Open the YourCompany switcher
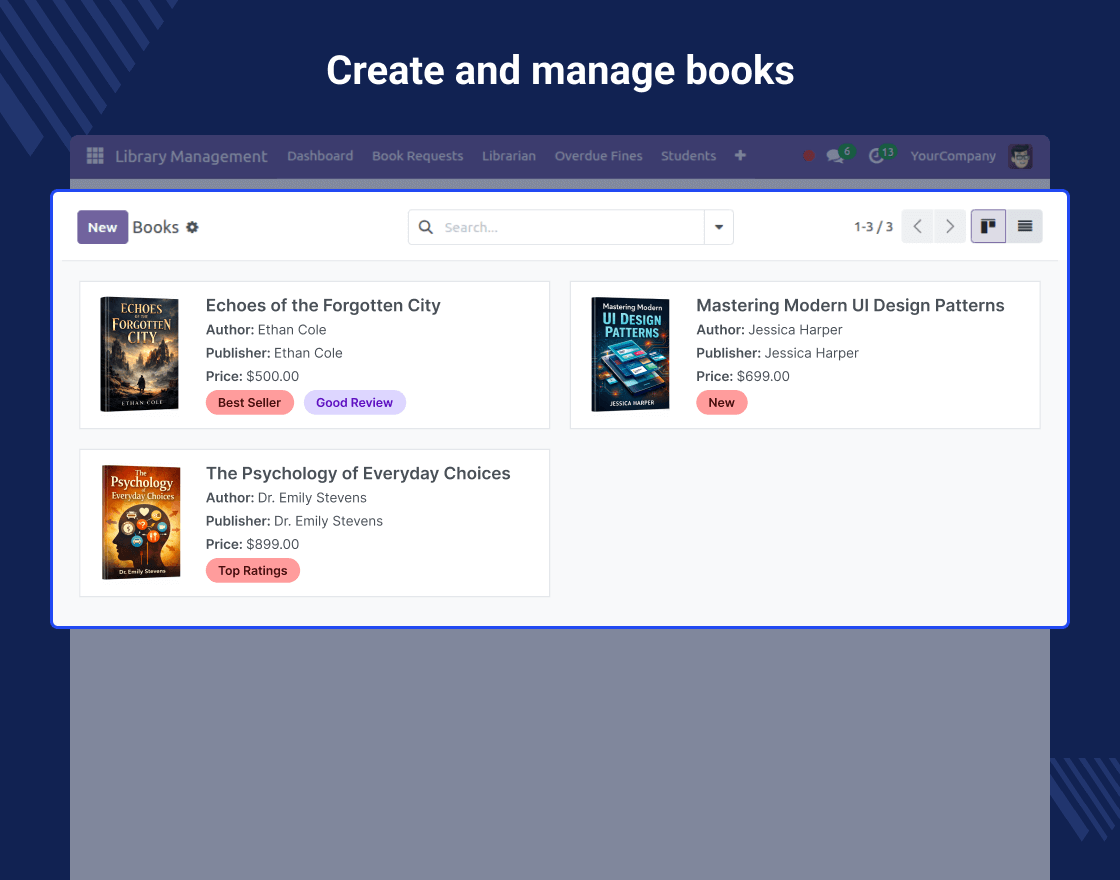1120x880 pixels. click(x=953, y=156)
